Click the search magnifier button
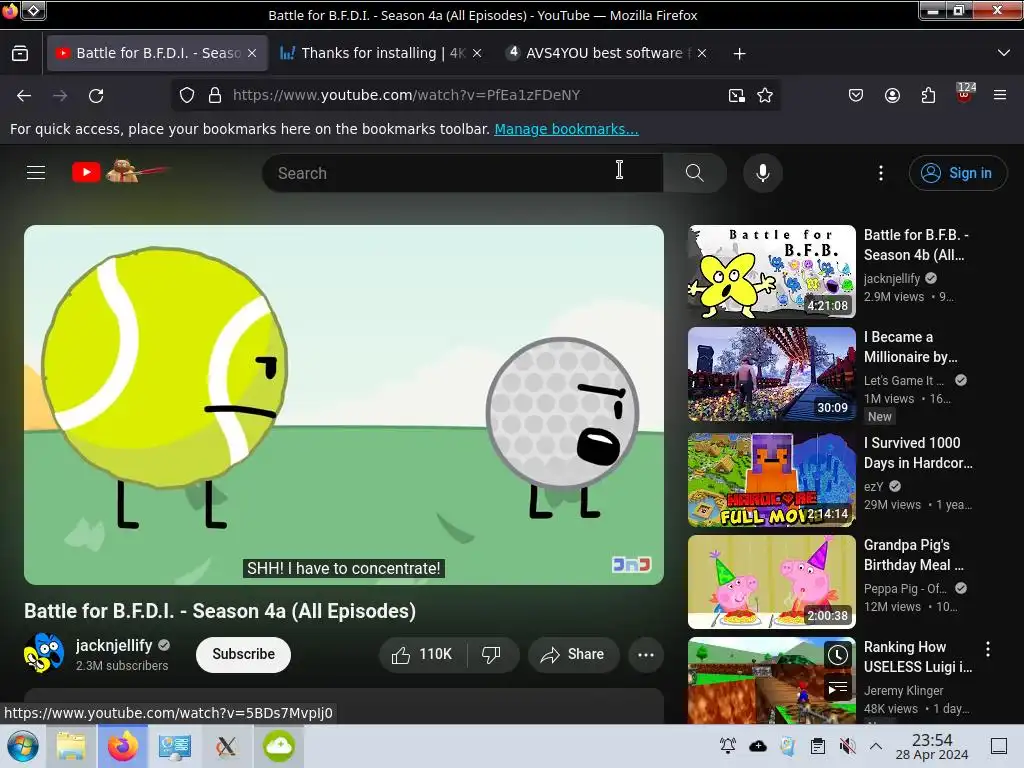The width and height of the screenshot is (1024, 768). [x=694, y=172]
